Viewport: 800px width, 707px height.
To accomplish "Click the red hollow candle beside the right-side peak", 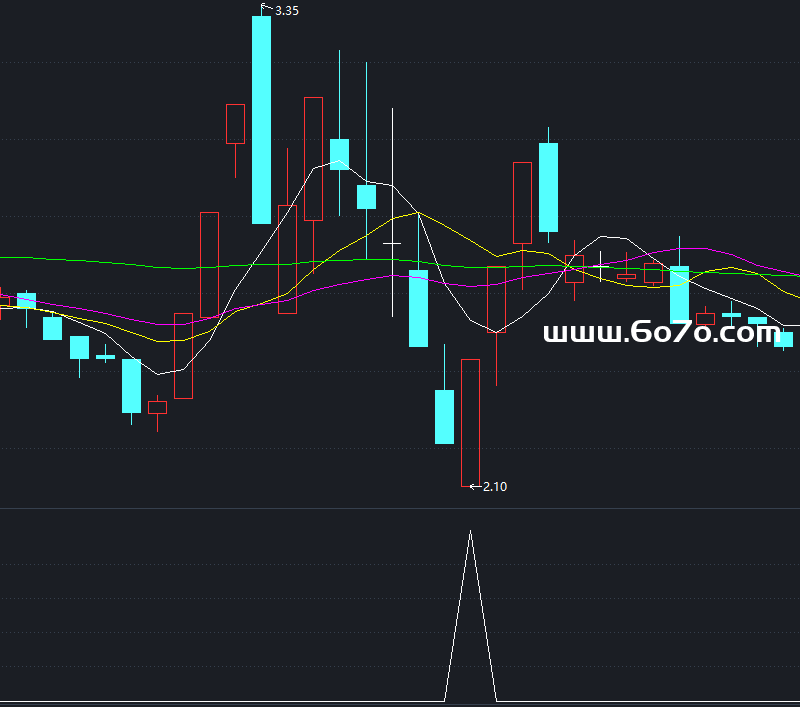I will (x=522, y=203).
